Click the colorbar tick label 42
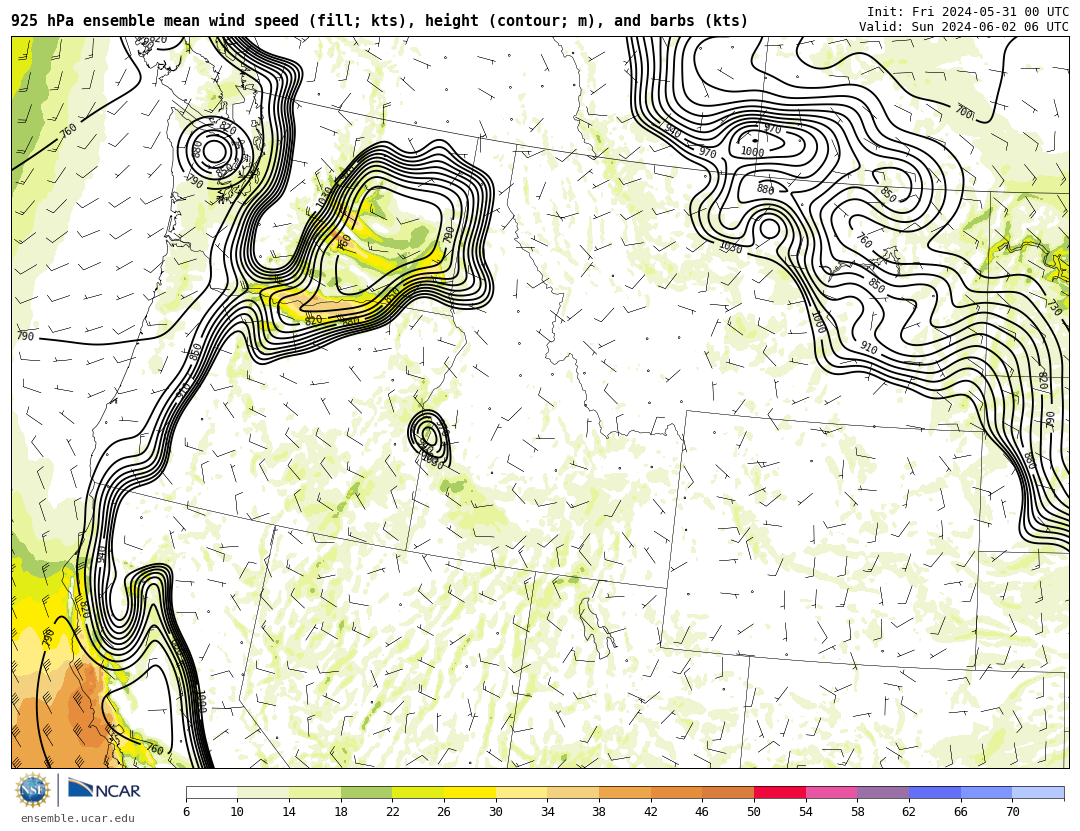This screenshot has width=1080, height=831. (x=650, y=812)
